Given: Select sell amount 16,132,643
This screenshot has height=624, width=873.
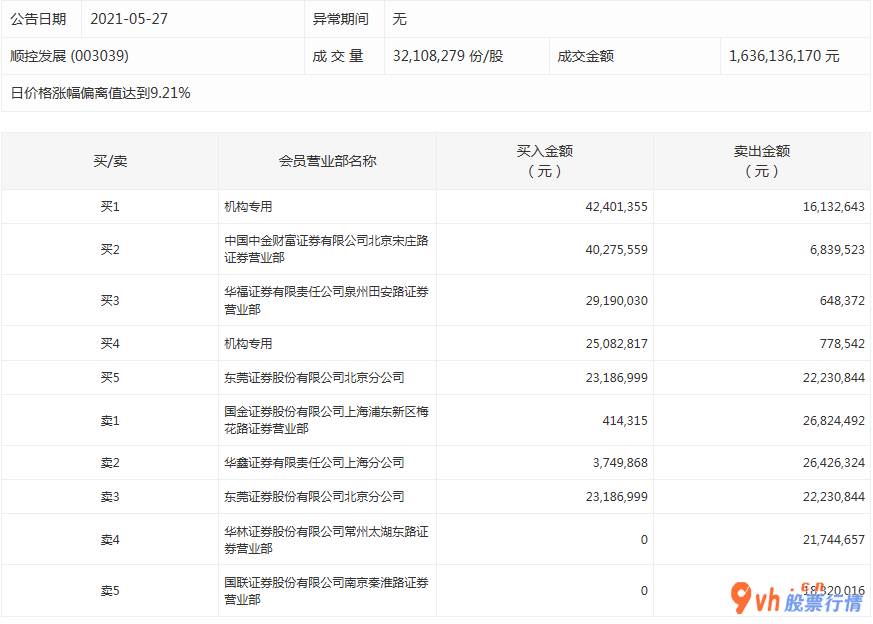Looking at the screenshot, I should click(833, 207).
